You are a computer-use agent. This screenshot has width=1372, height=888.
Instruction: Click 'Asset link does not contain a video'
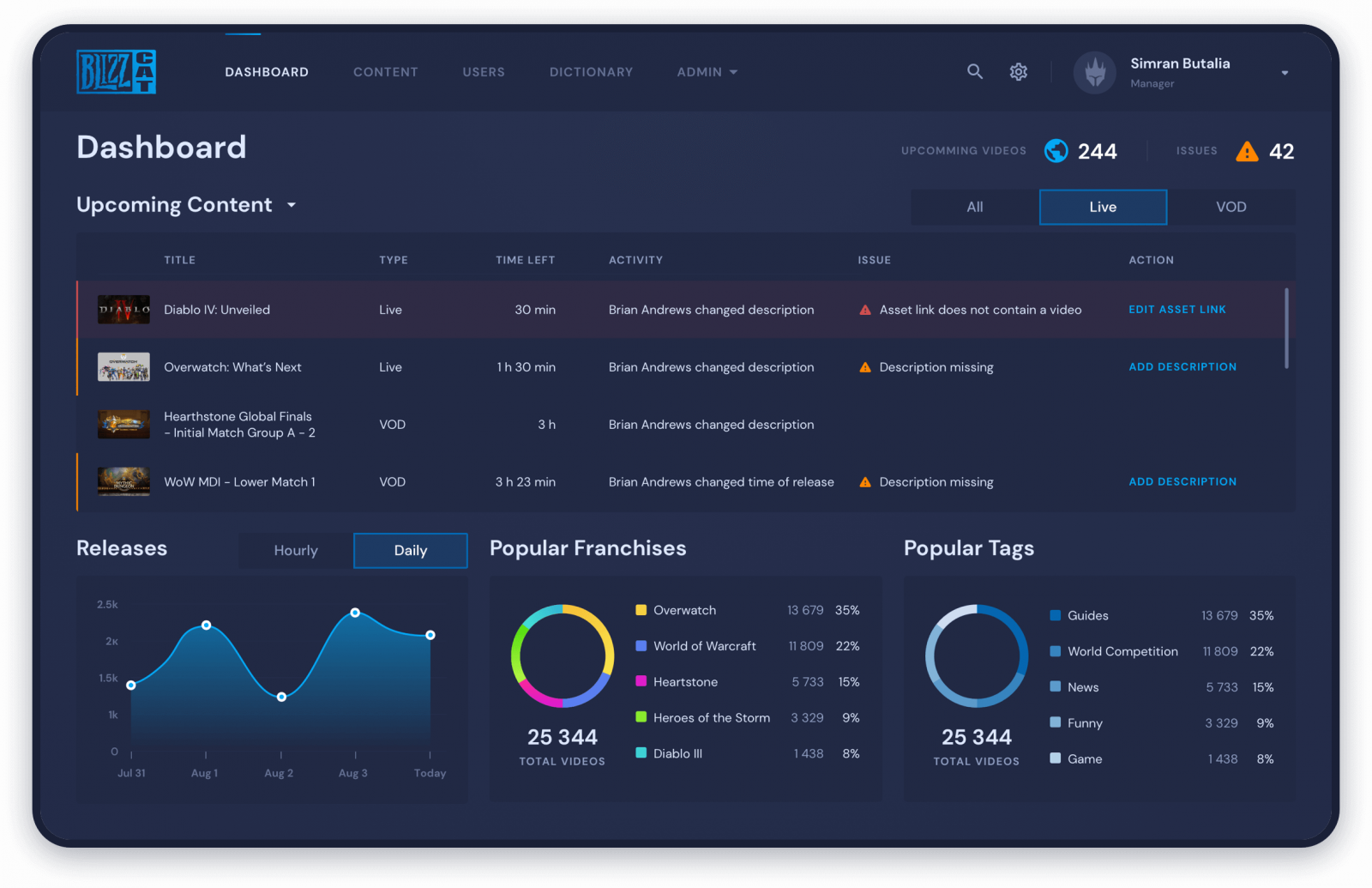point(980,310)
